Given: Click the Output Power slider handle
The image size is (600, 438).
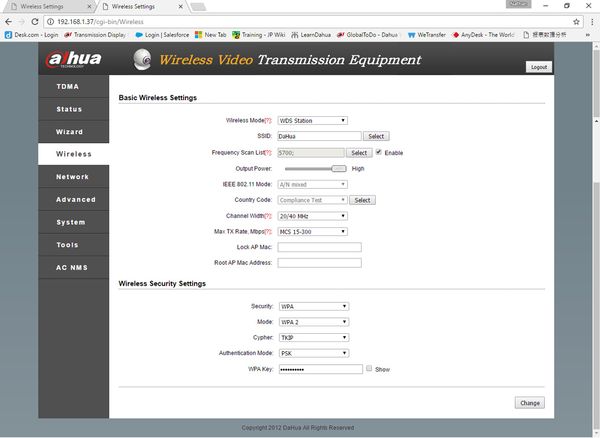Looking at the screenshot, I should tap(339, 169).
